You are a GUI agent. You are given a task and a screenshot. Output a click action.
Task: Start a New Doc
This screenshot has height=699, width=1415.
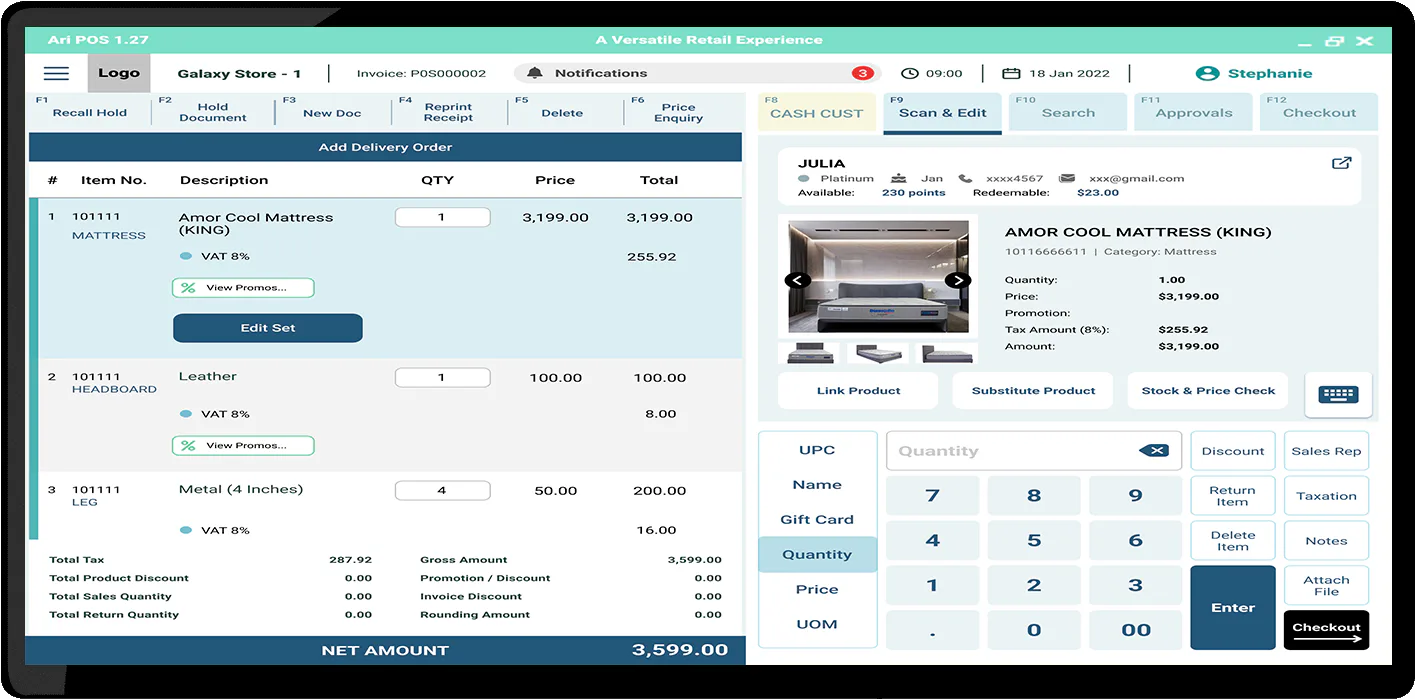(x=332, y=112)
